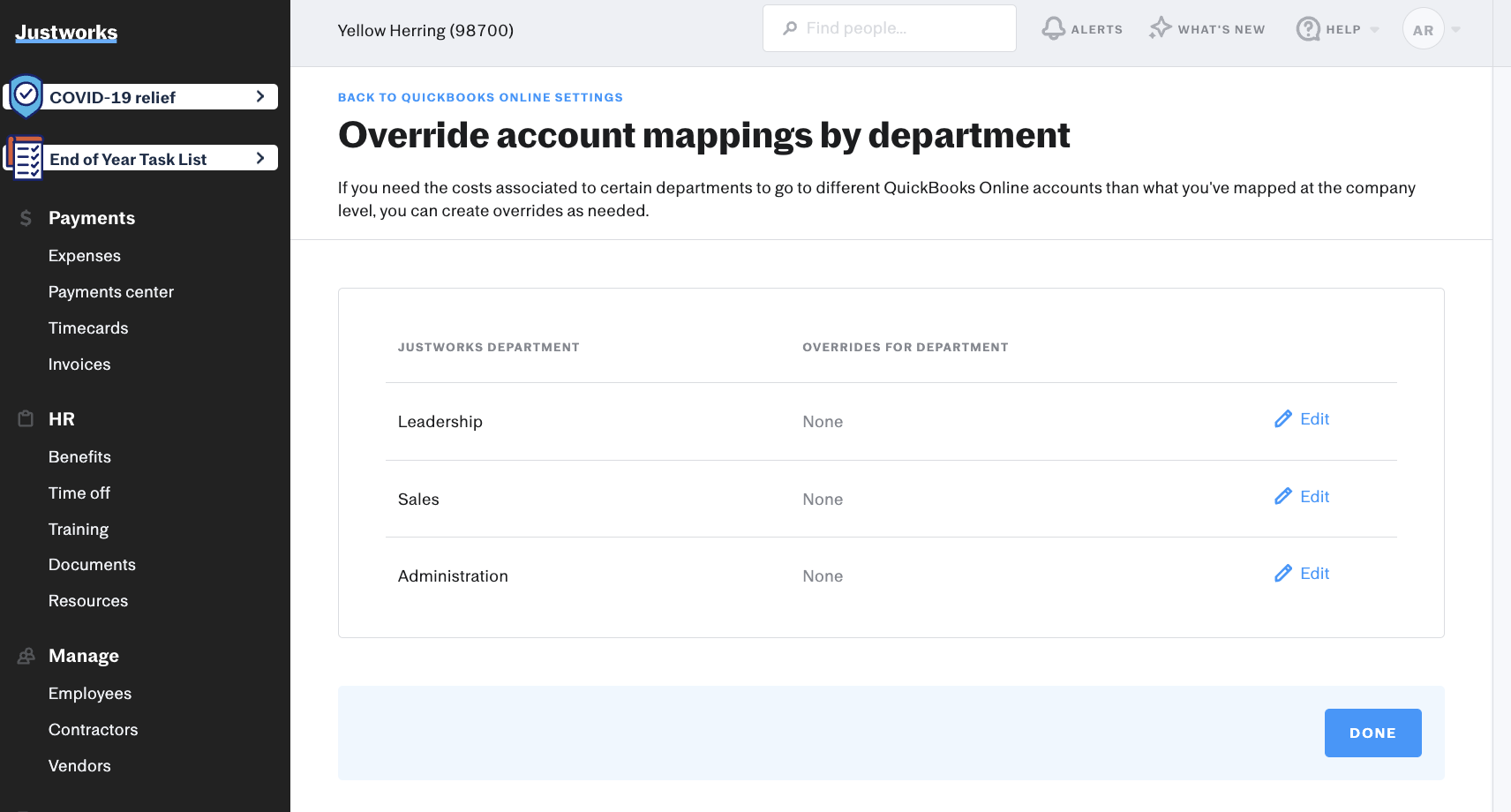This screenshot has width=1511, height=812.
Task: Click the Overrides for Department column header
Action: click(906, 347)
